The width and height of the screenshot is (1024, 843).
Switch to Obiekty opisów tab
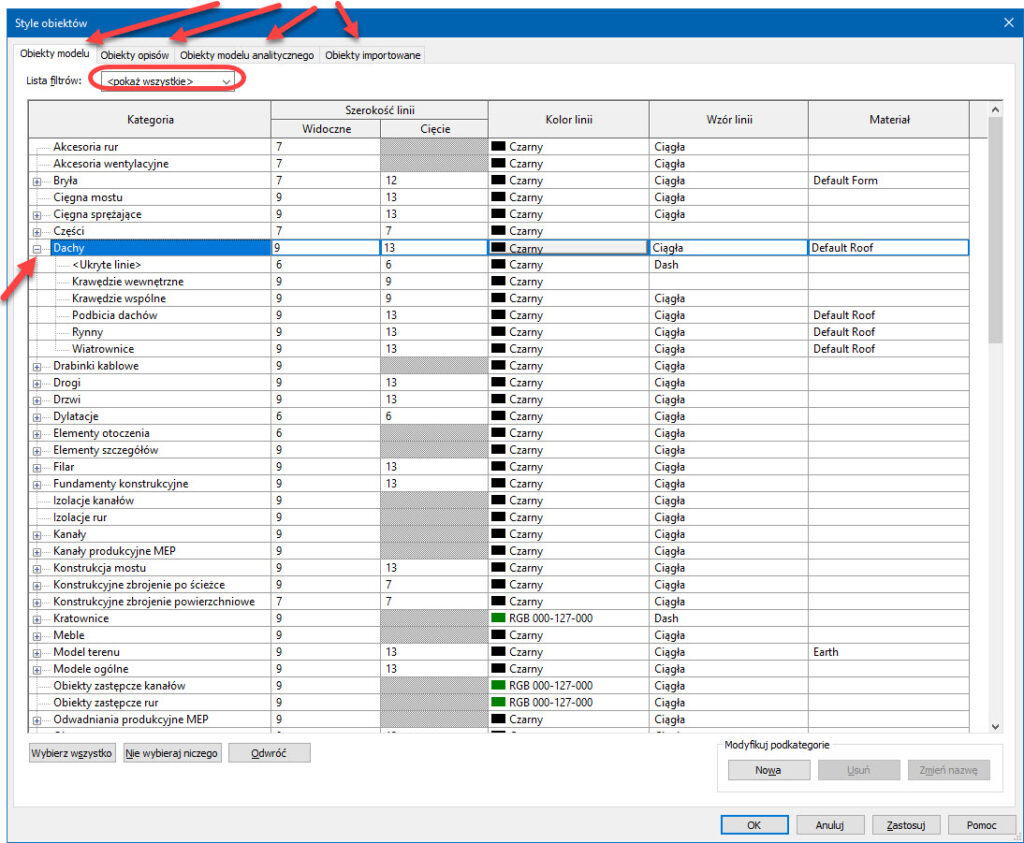134,55
